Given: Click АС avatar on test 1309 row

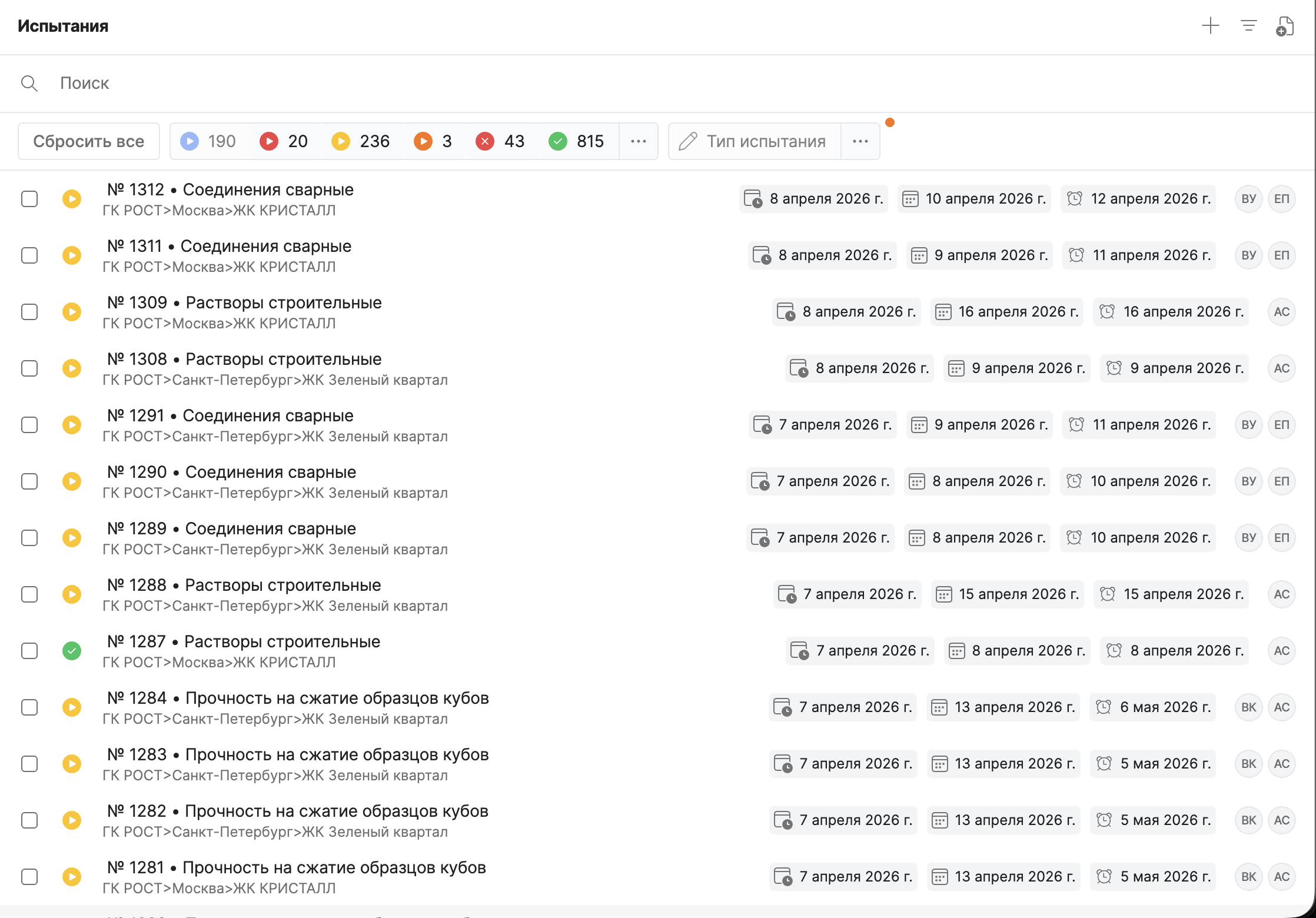Looking at the screenshot, I should 1281,312.
